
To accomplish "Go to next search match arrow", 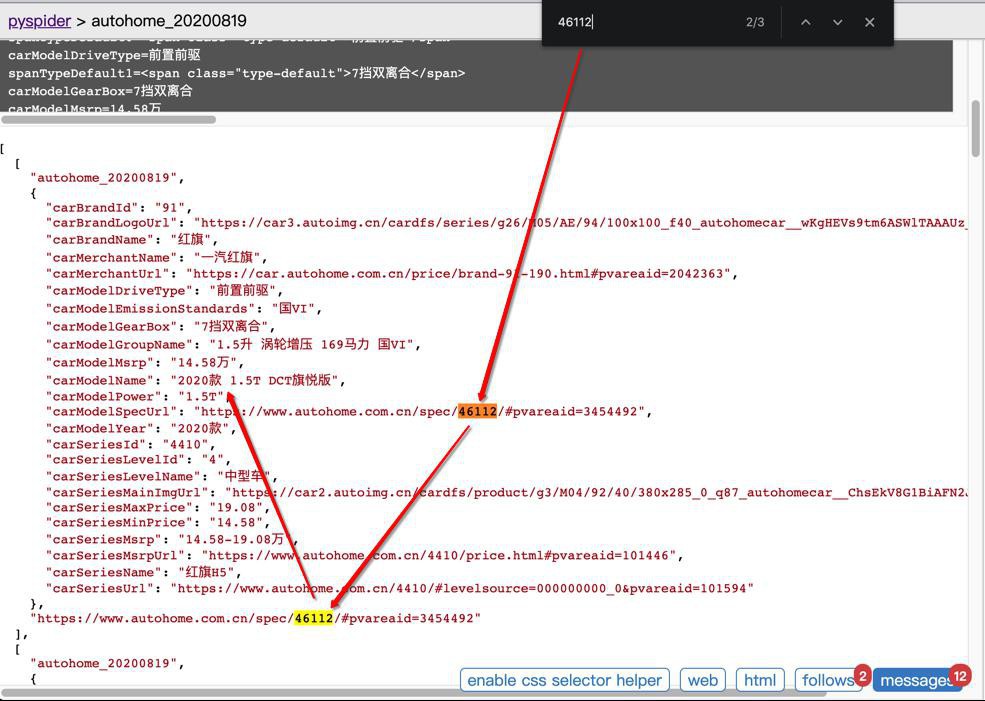I will click(837, 22).
